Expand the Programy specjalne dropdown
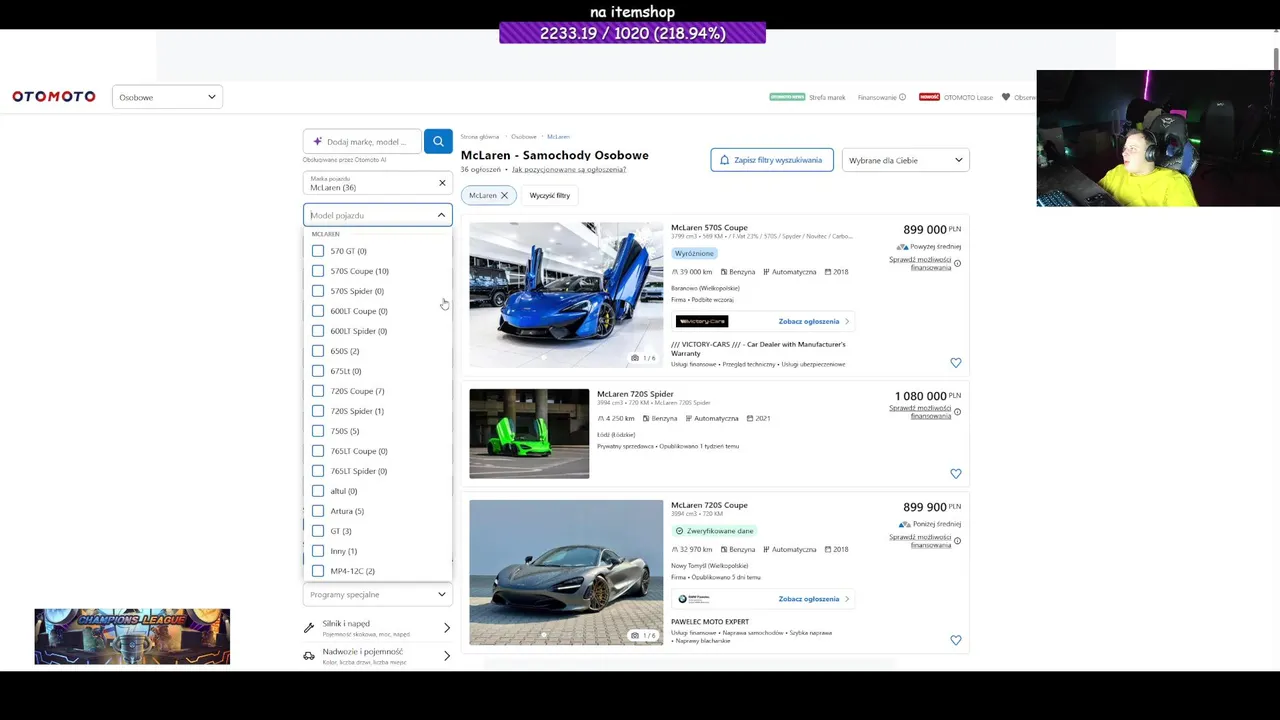The image size is (1280, 720). (x=377, y=594)
